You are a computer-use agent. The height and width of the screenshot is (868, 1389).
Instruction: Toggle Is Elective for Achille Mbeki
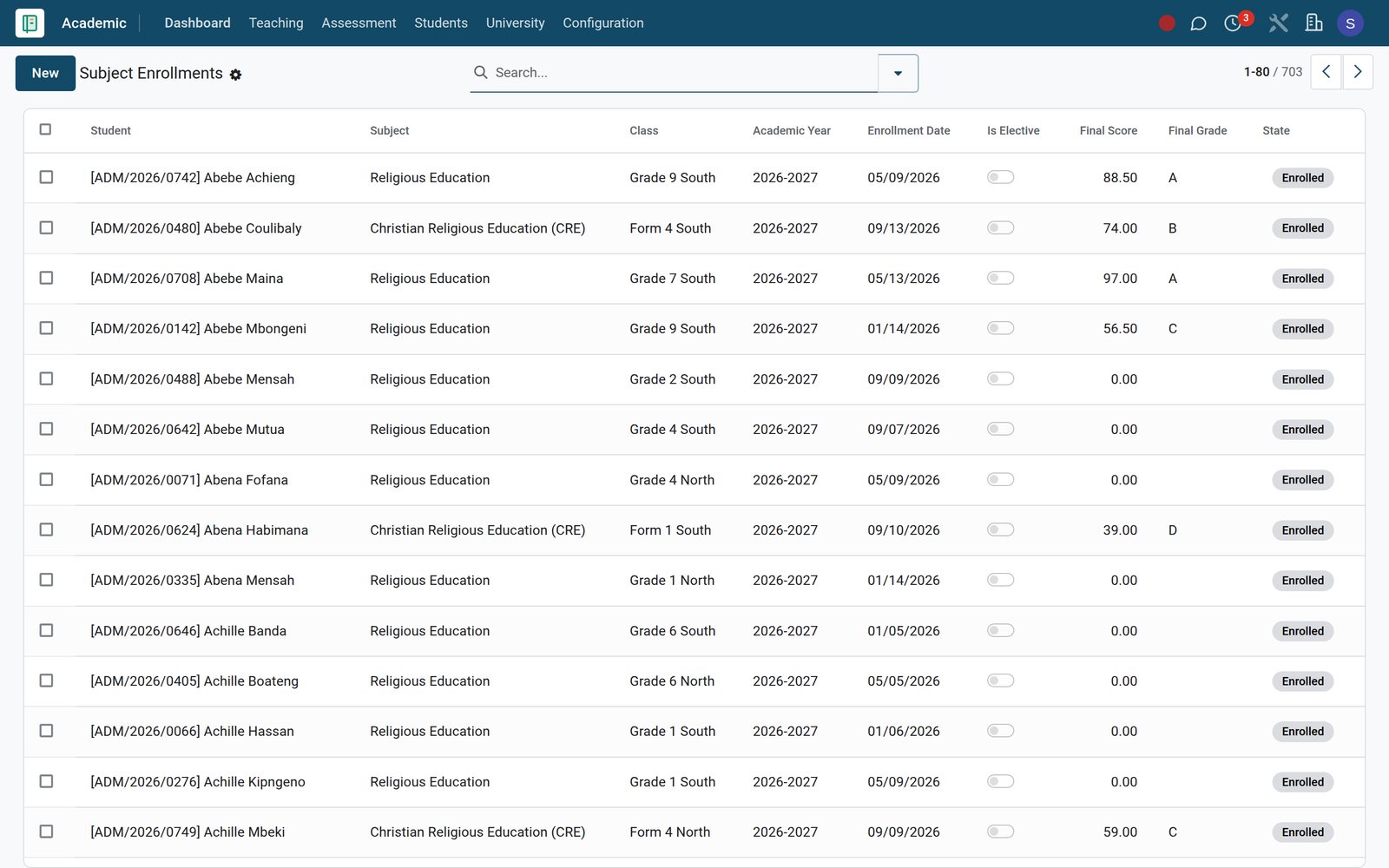(1000, 832)
